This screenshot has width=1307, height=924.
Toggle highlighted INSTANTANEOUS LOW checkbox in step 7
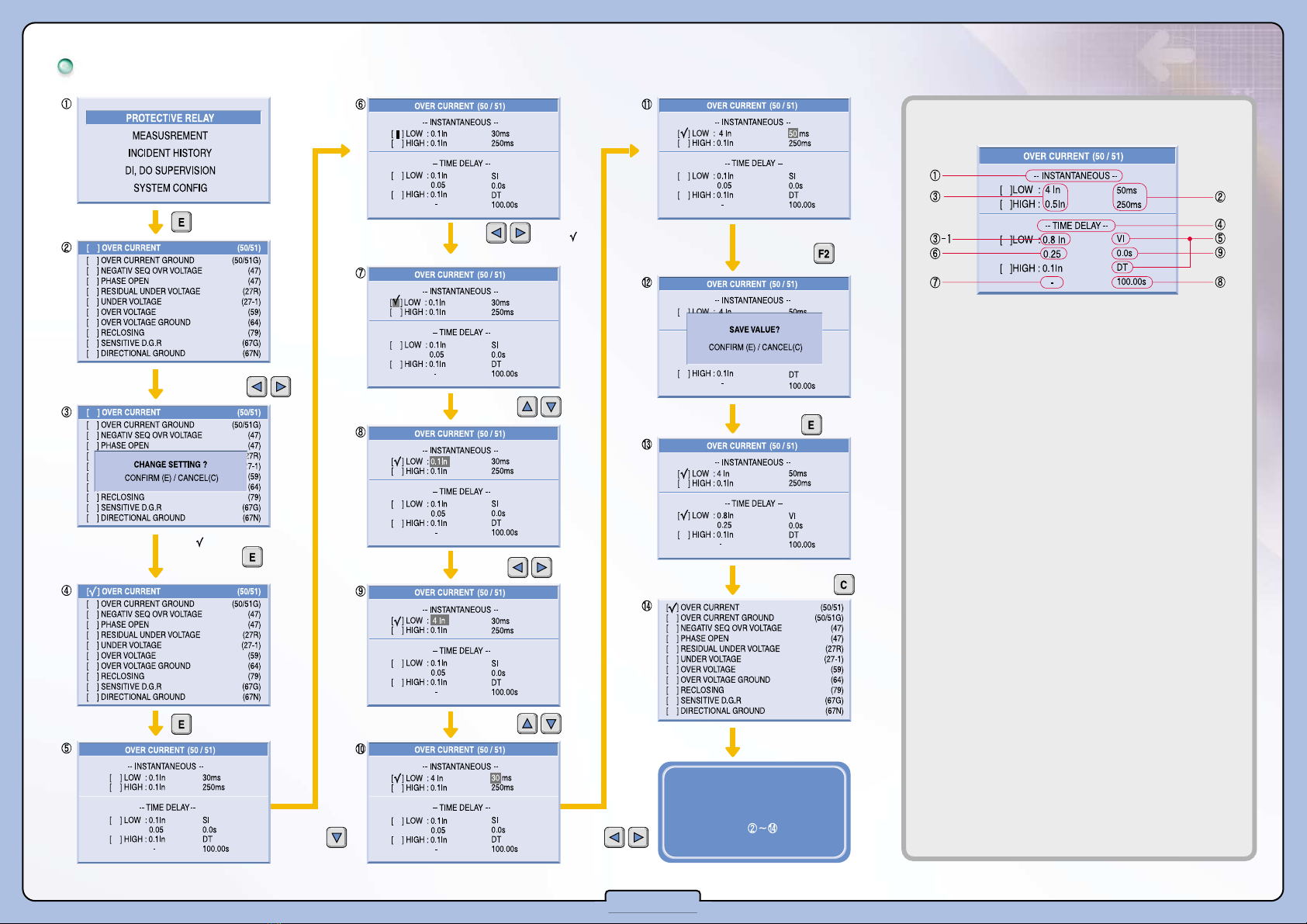396,303
